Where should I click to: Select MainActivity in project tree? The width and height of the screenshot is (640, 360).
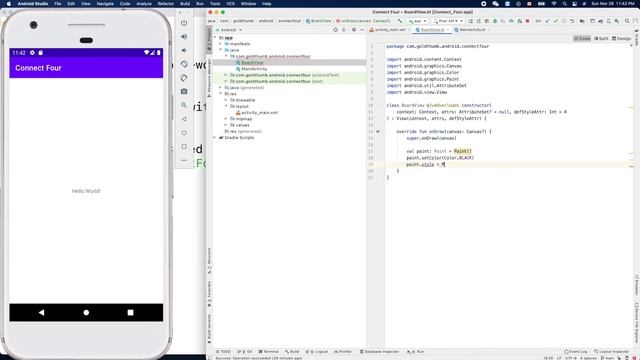pyautogui.click(x=254, y=69)
